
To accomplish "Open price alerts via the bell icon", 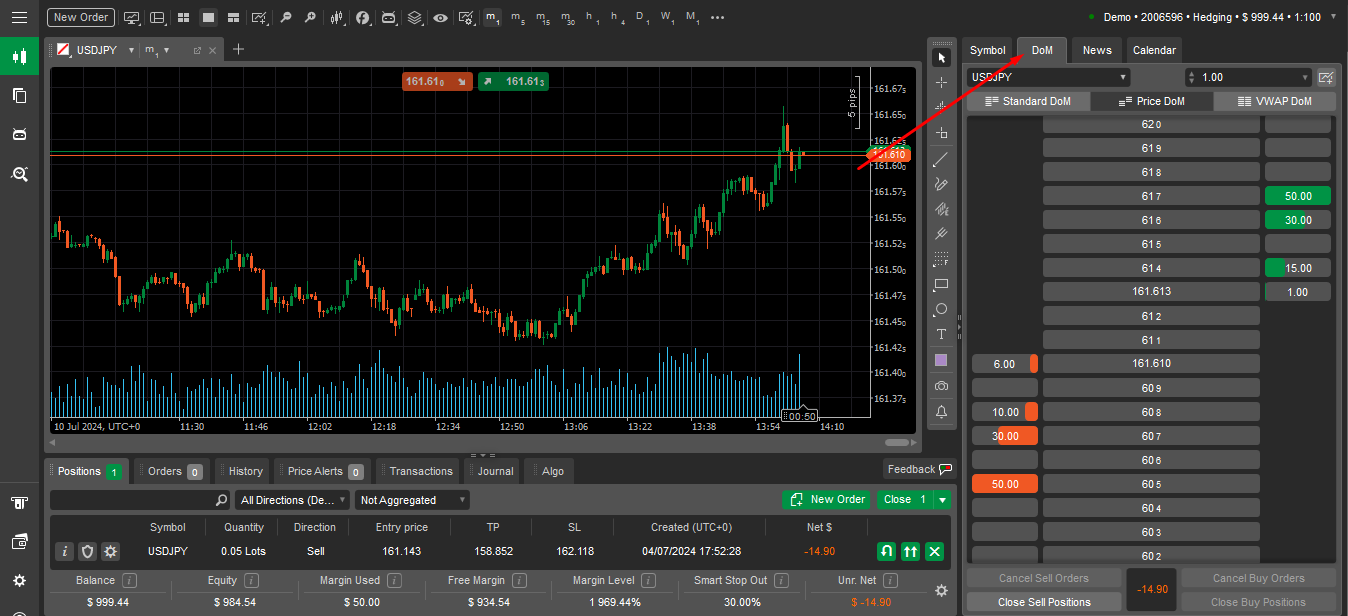I will tap(941, 411).
